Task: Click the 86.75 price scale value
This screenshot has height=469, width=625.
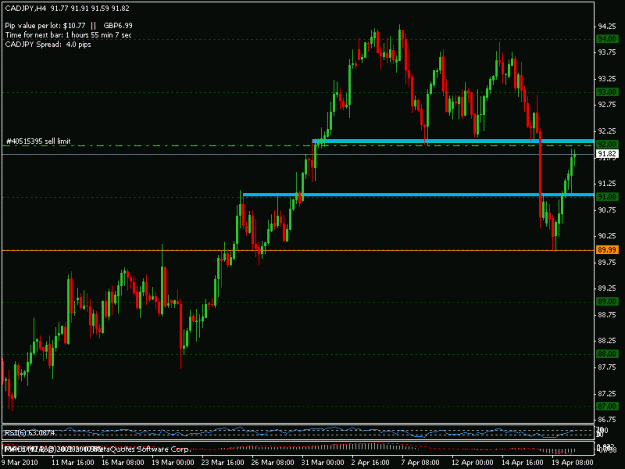Action: click(x=607, y=419)
